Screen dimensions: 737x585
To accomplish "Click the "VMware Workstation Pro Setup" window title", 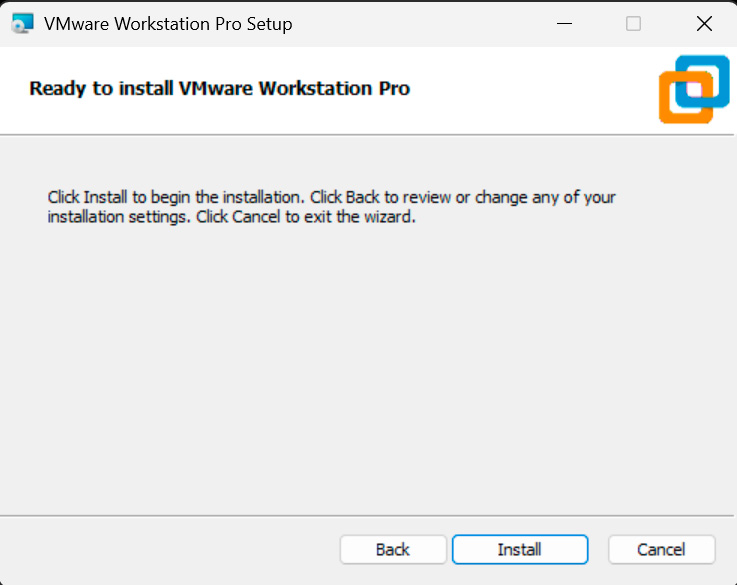I will (x=168, y=24).
